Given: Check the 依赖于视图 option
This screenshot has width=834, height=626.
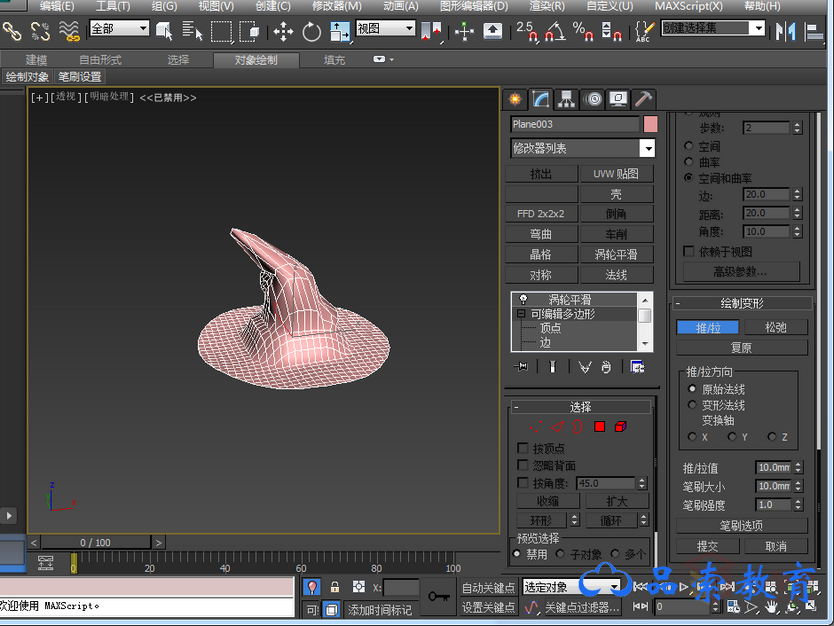Looking at the screenshot, I should (x=688, y=252).
